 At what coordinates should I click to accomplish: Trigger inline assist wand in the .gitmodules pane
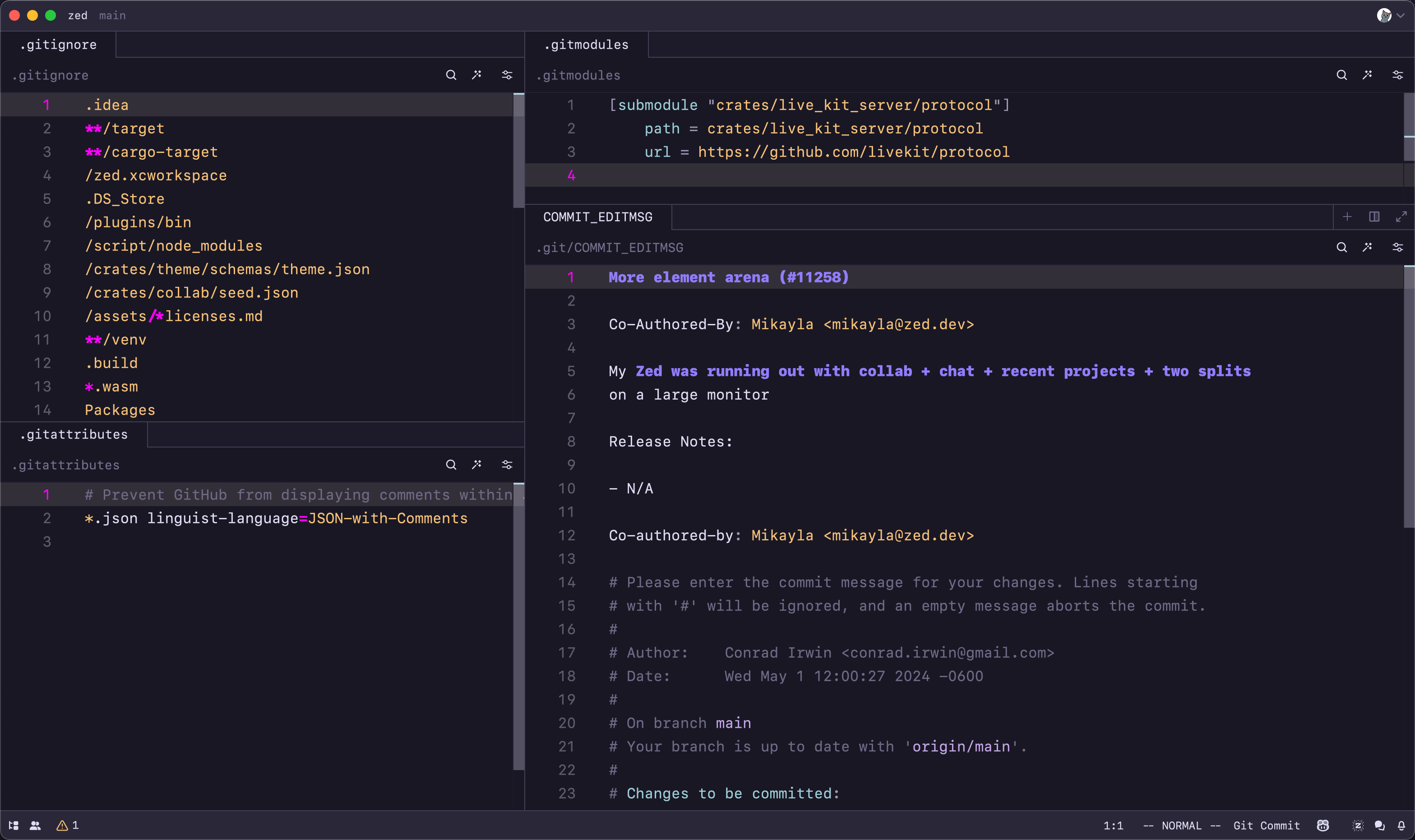click(x=1368, y=75)
